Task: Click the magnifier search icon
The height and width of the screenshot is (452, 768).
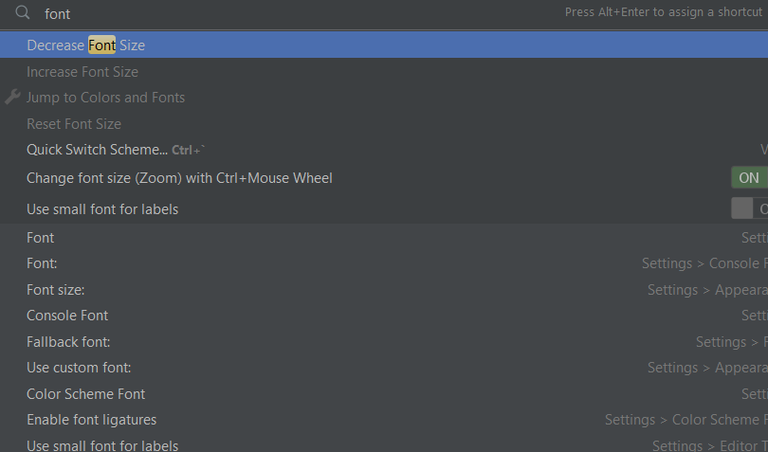Action: coord(22,14)
